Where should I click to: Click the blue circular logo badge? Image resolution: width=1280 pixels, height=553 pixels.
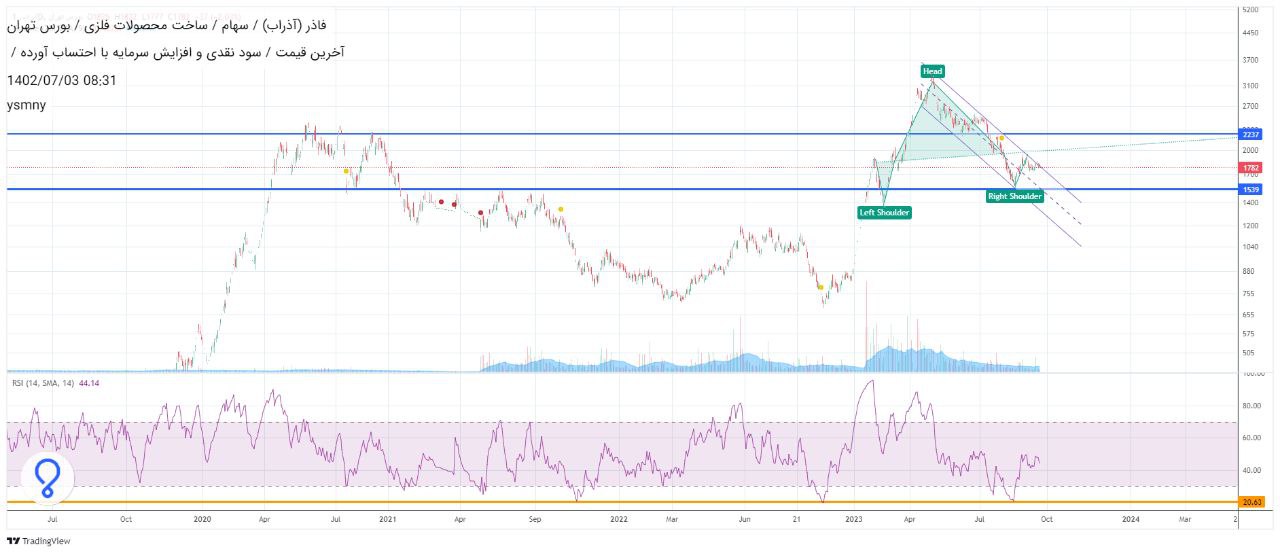48,479
